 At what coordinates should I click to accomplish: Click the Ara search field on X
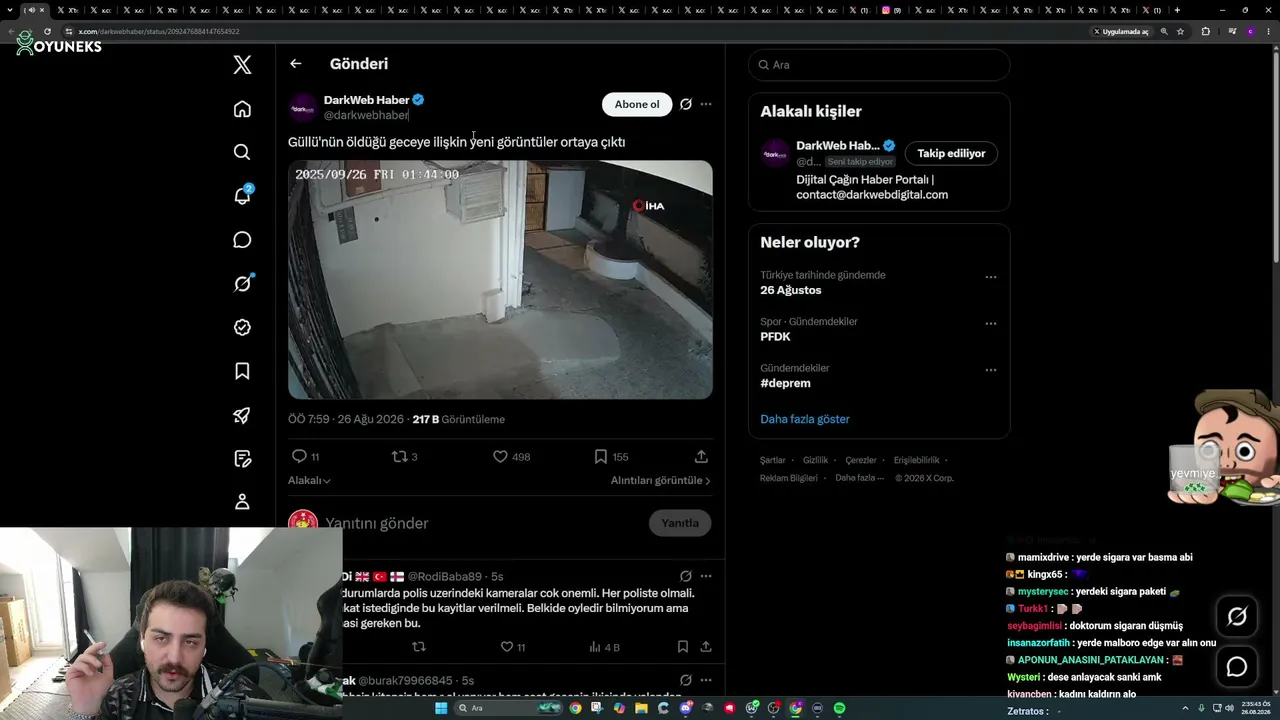click(879, 65)
